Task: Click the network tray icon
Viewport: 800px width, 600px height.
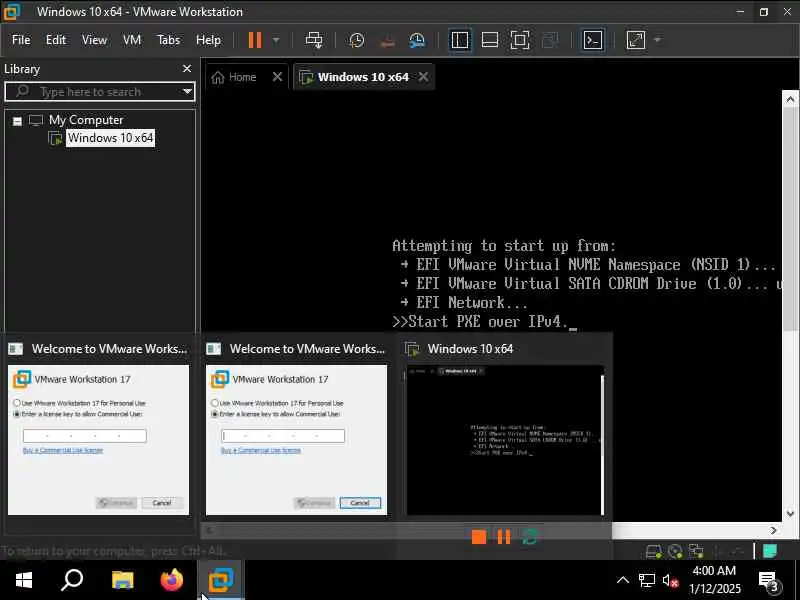Action: pos(647,580)
